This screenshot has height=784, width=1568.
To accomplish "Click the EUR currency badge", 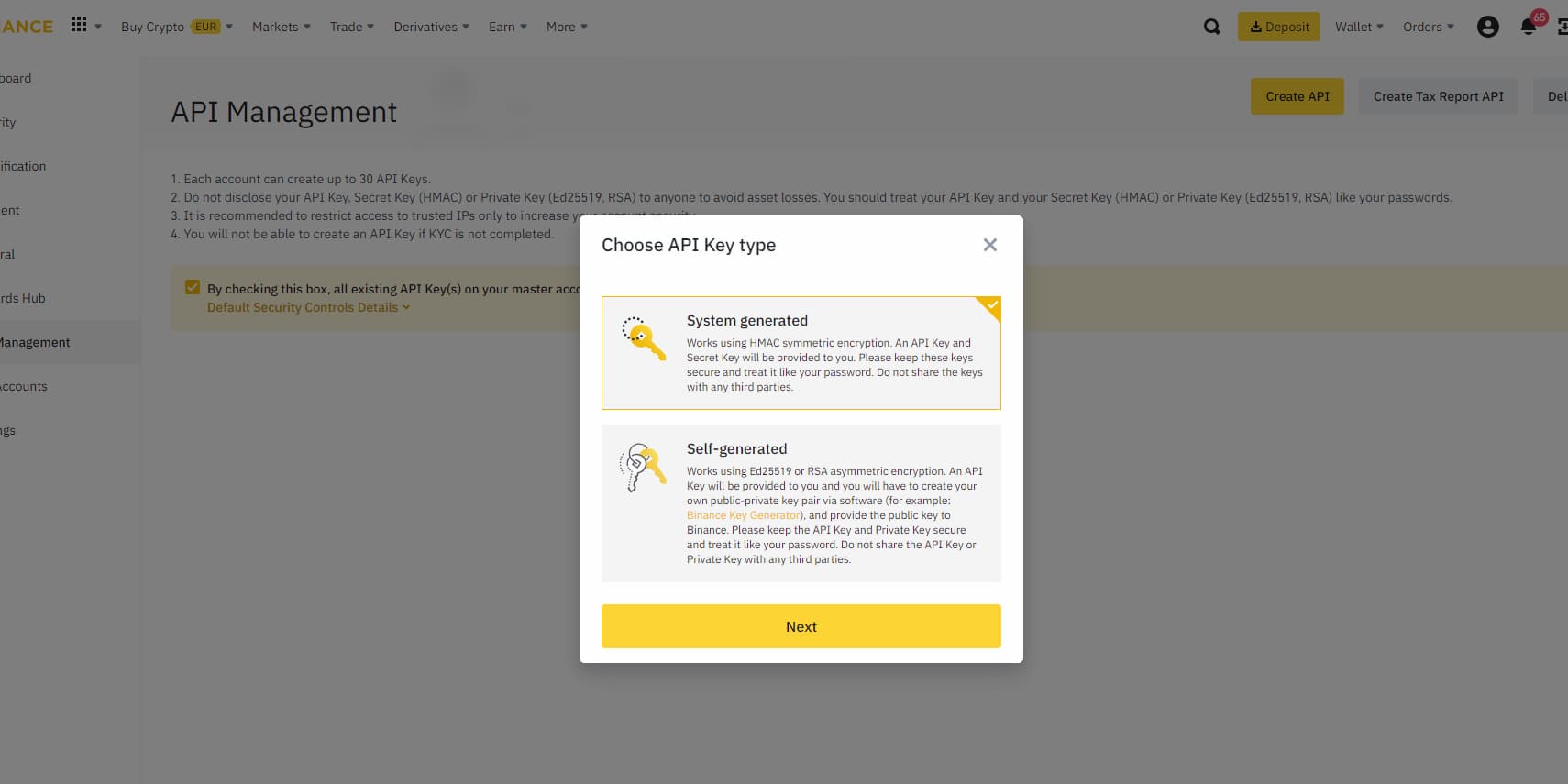I will 206,27.
